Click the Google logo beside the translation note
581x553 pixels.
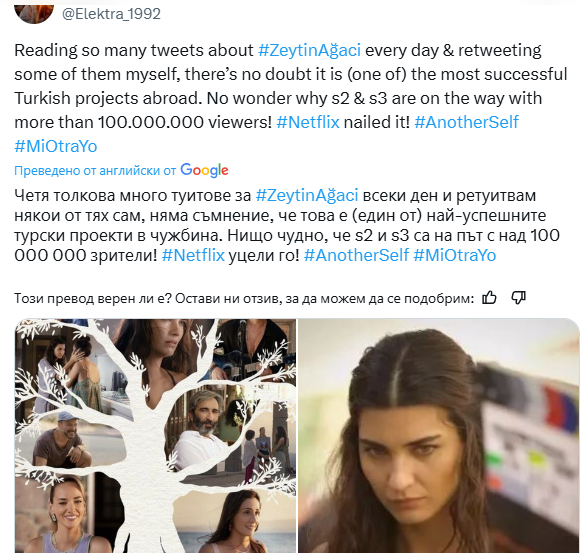coord(204,170)
